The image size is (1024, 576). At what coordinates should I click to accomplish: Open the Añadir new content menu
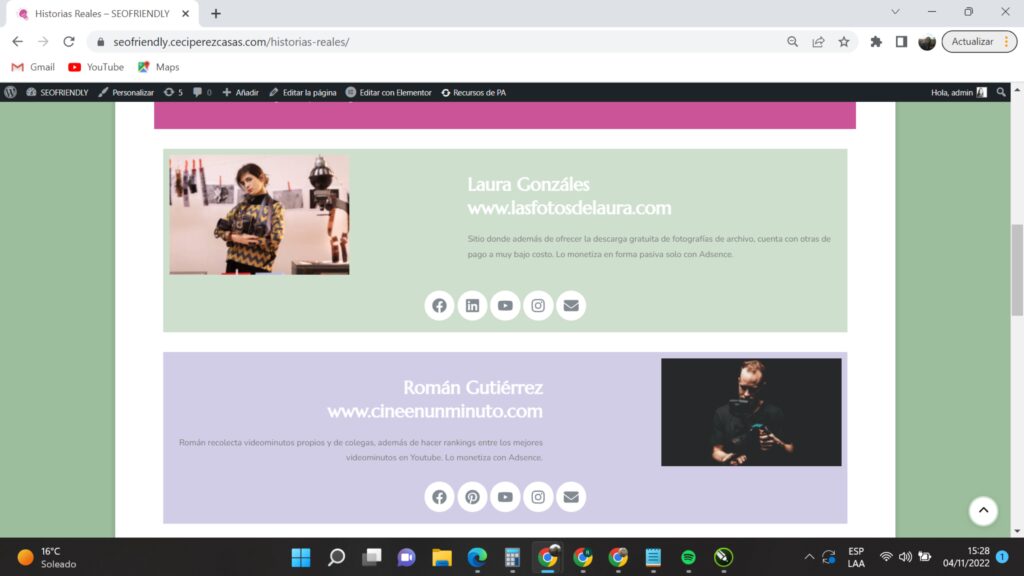click(x=241, y=92)
